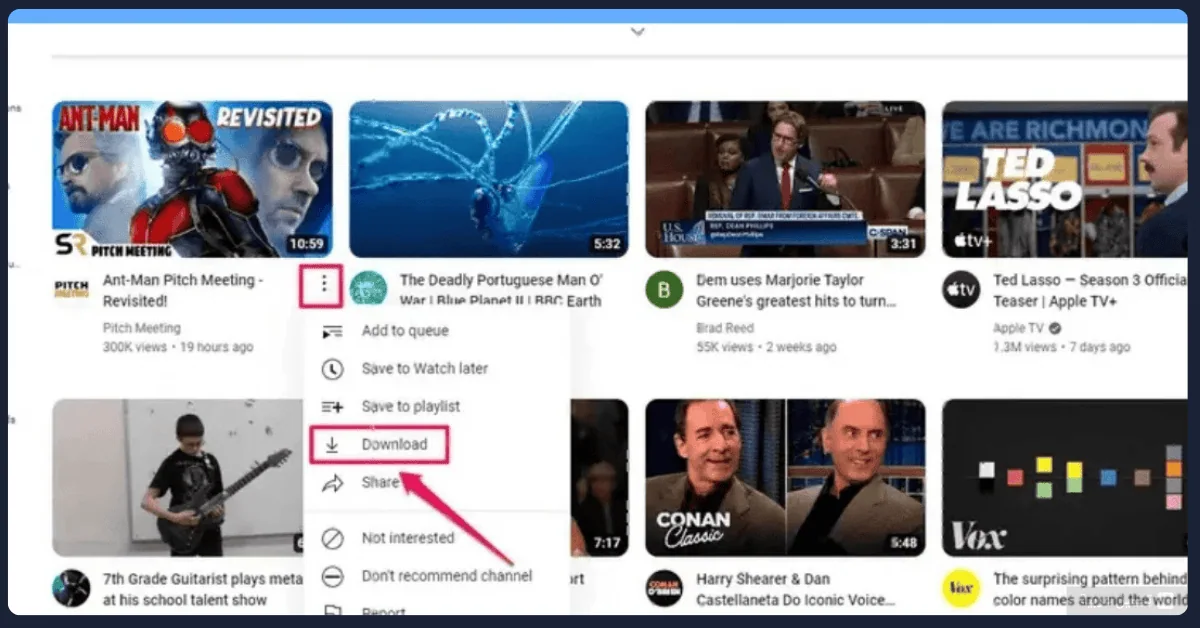The height and width of the screenshot is (628, 1200).
Task: Click the BBC Earth channel avatar
Action: [x=368, y=289]
